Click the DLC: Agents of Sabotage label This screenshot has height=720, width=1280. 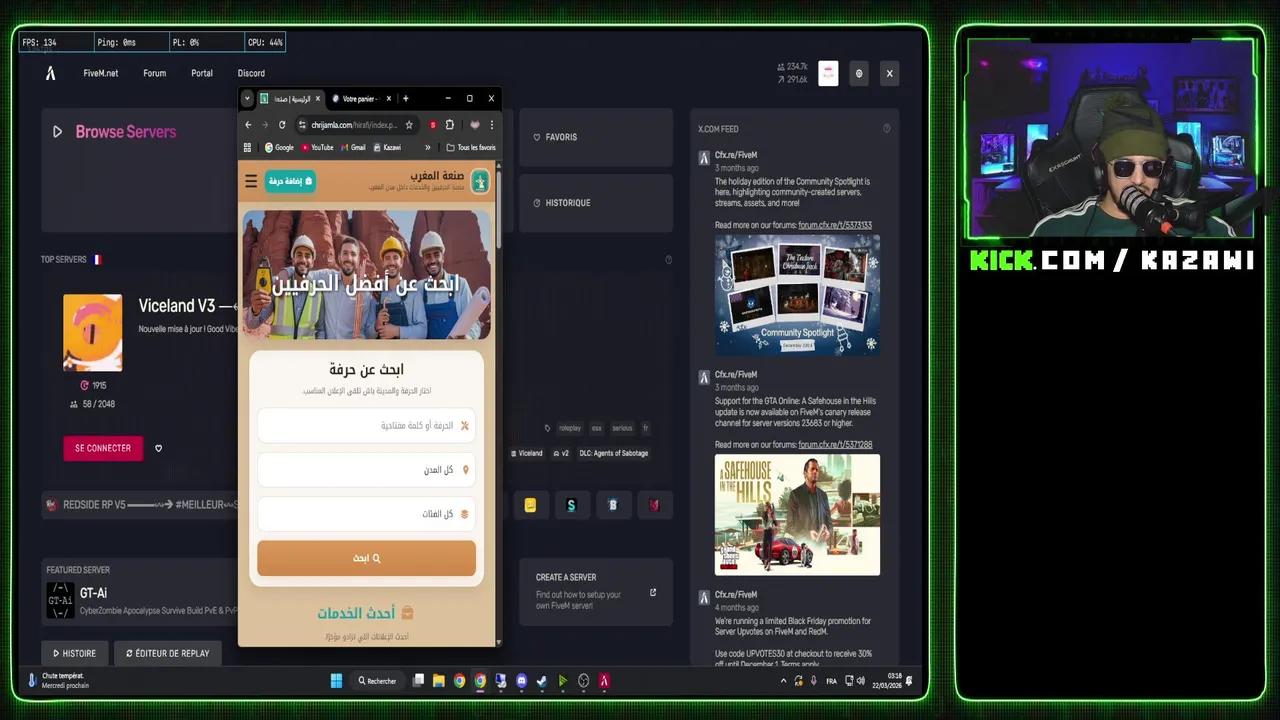coord(614,453)
